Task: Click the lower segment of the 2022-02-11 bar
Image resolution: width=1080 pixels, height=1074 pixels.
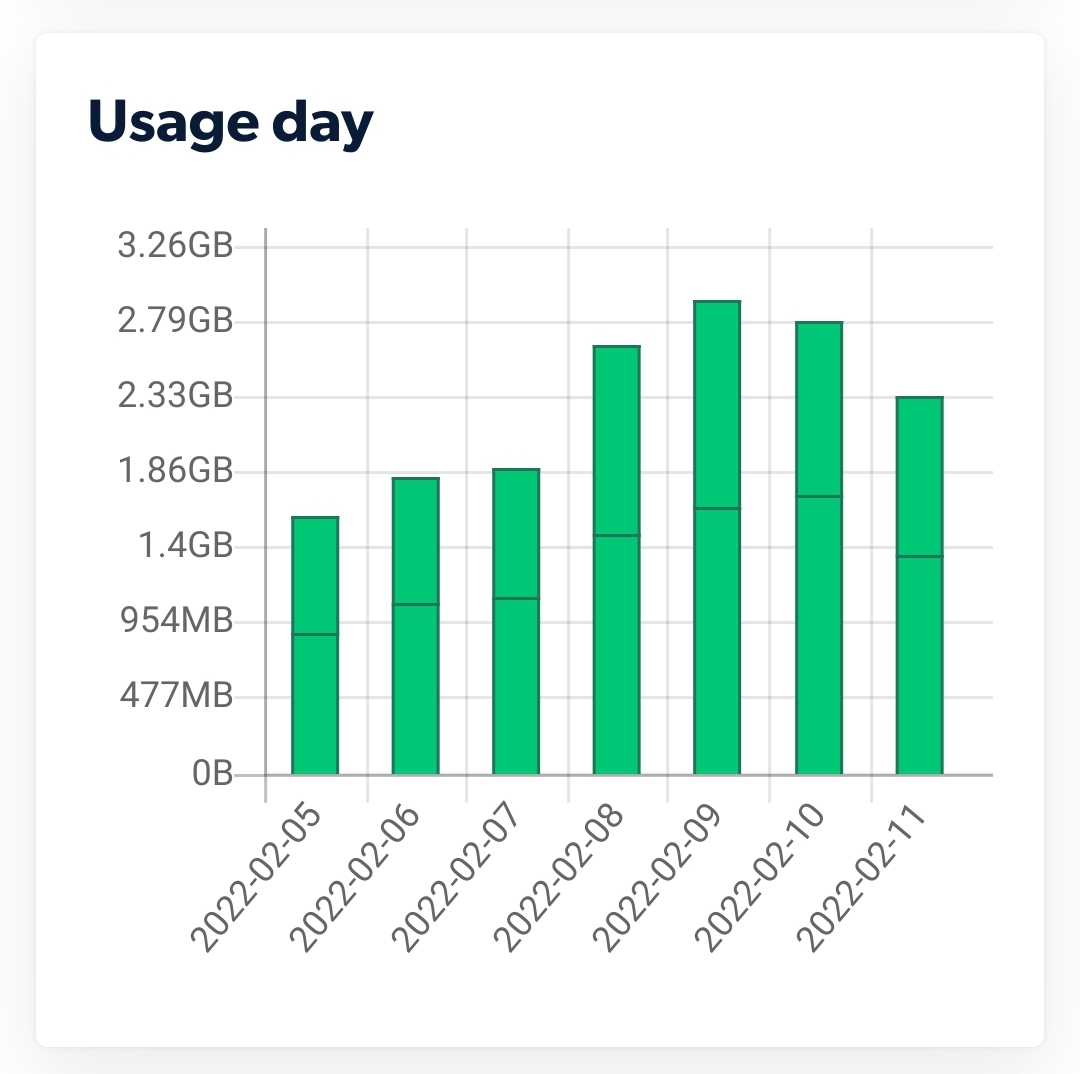Action: coord(920,665)
